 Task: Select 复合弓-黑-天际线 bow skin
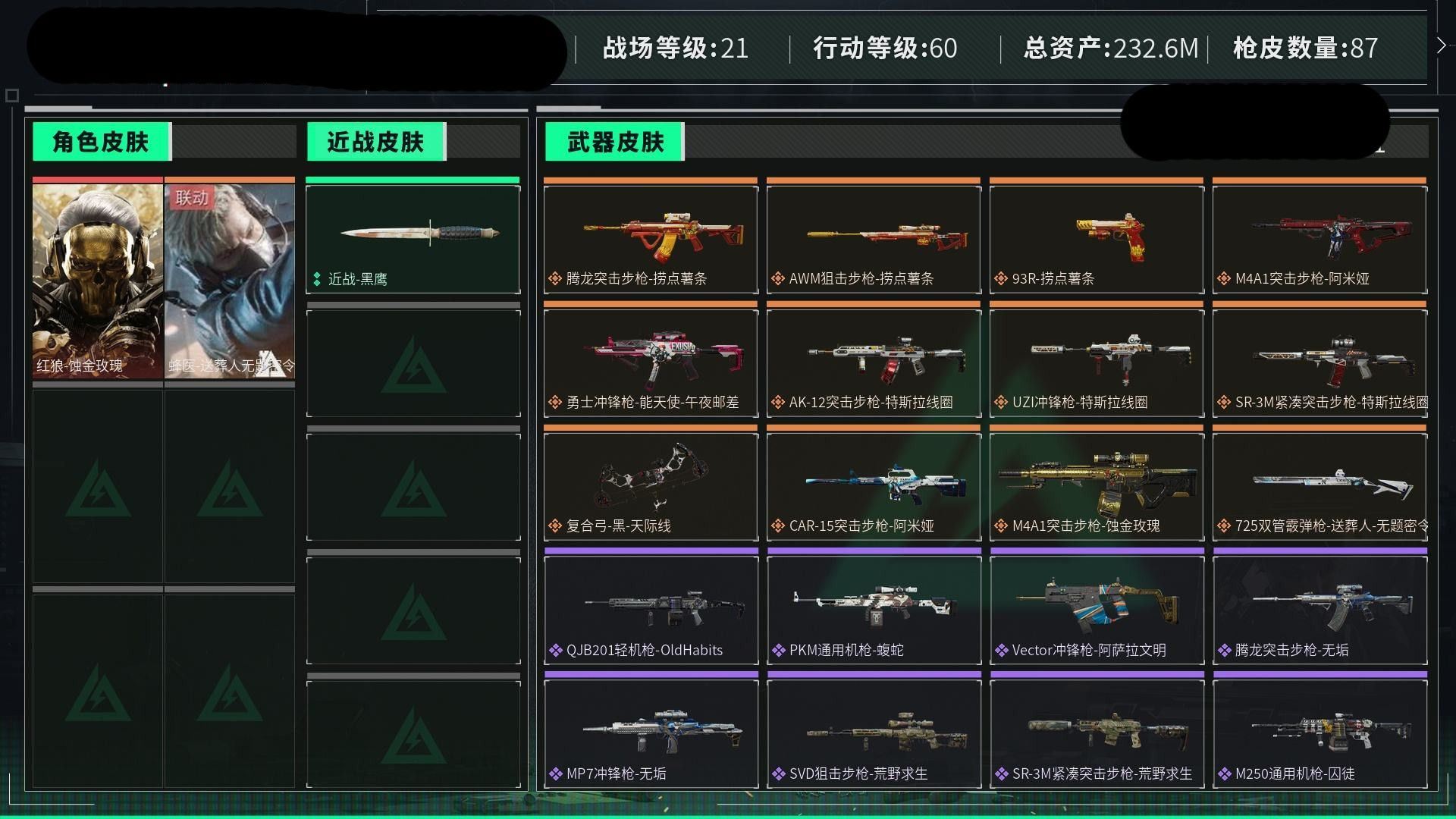click(651, 486)
